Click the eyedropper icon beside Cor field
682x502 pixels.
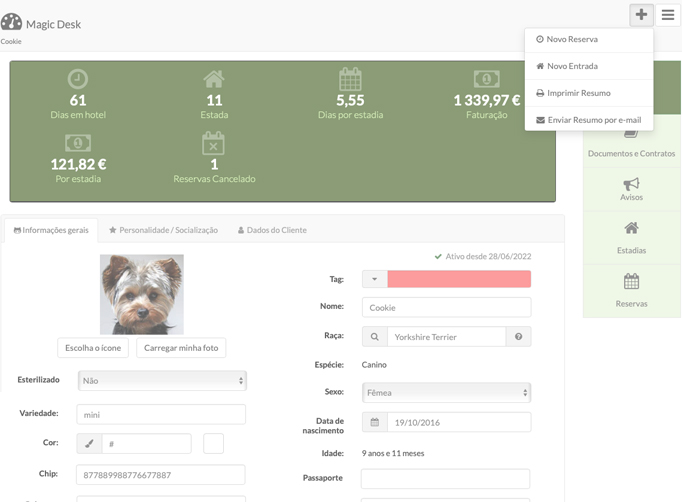coord(89,444)
